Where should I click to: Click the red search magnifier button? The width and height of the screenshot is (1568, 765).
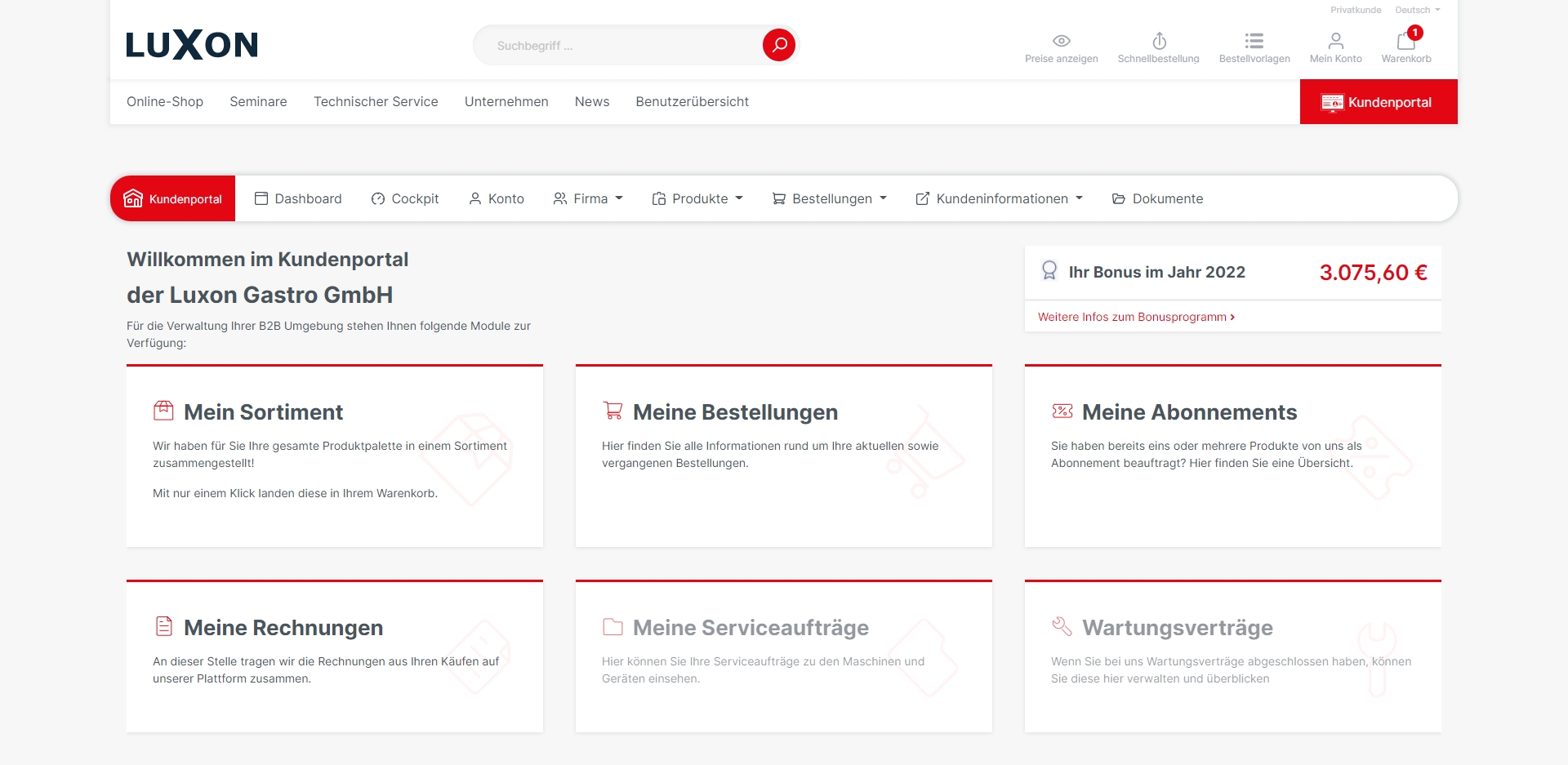pos(778,45)
